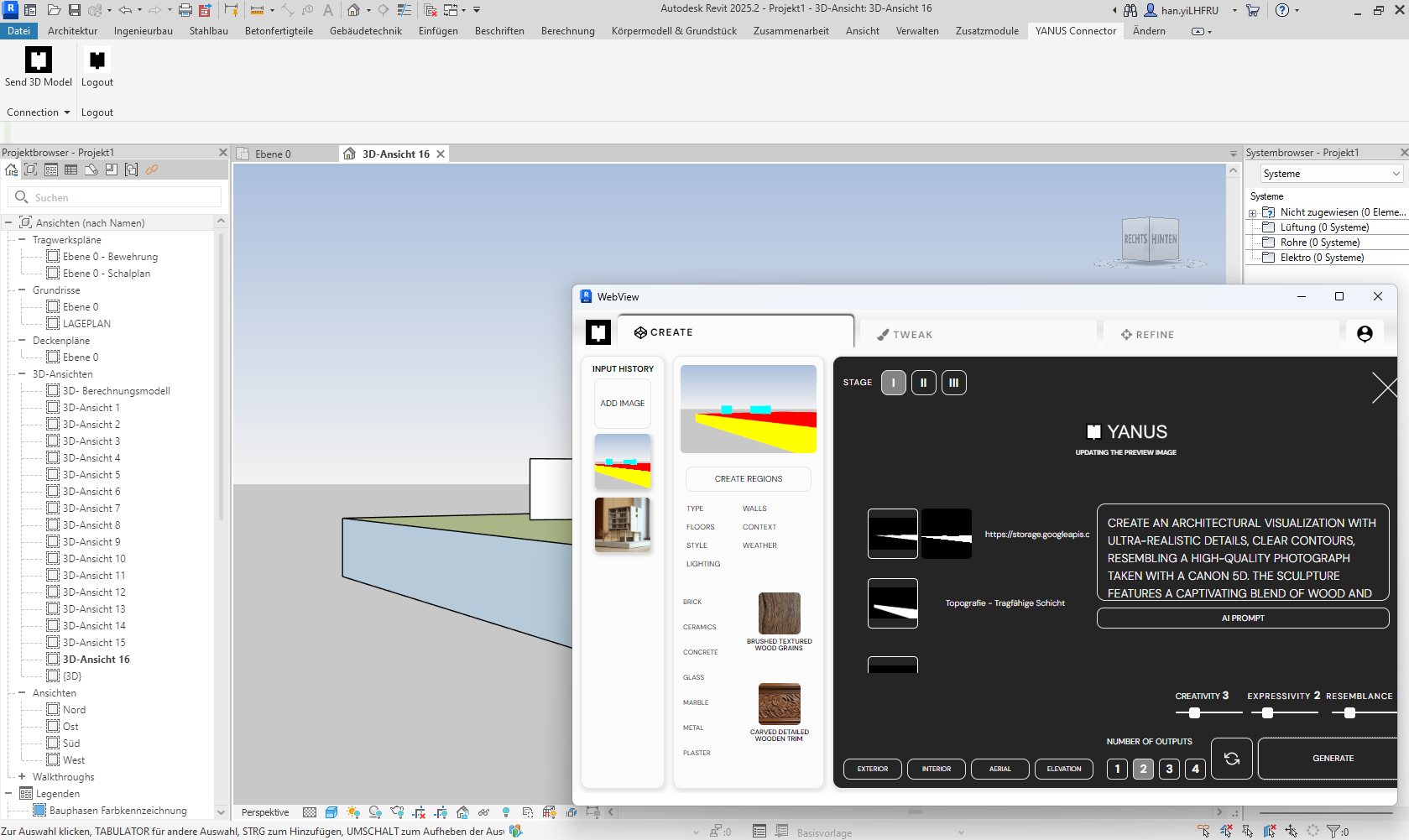1409x840 pixels.
Task: Open a file with the folder icon
Action: [54, 10]
